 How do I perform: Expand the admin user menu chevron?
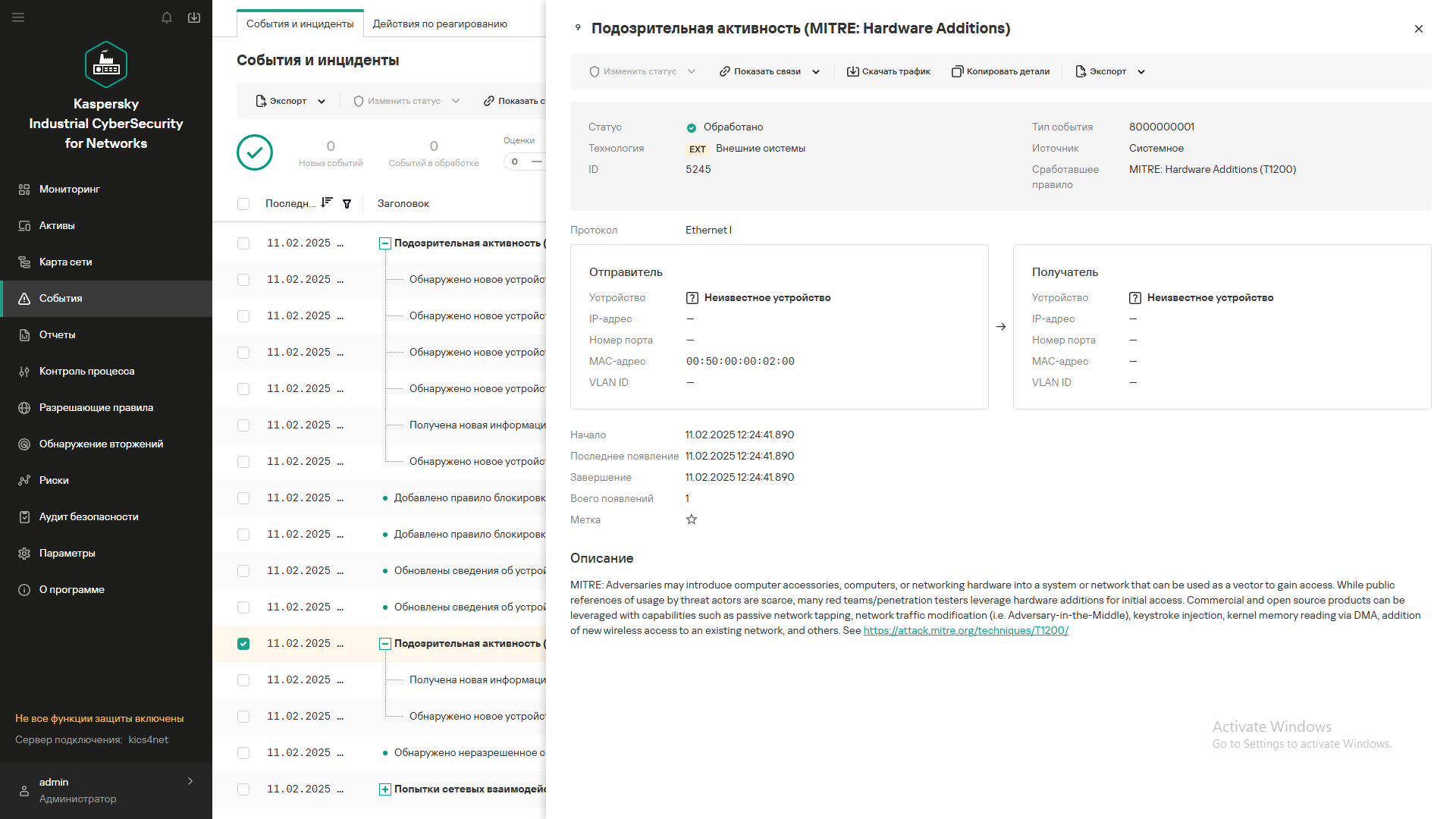click(190, 781)
